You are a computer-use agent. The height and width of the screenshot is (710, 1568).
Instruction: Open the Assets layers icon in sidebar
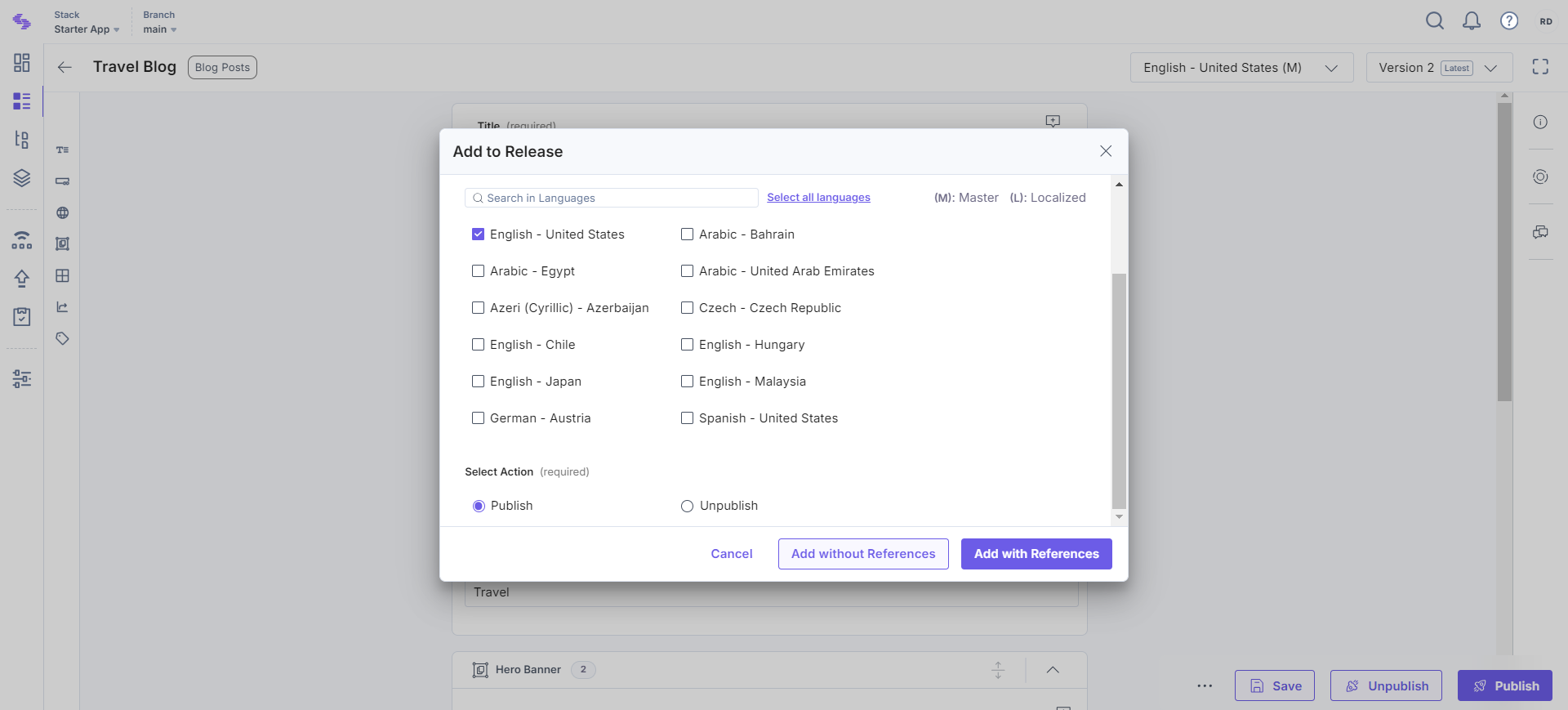click(x=22, y=177)
